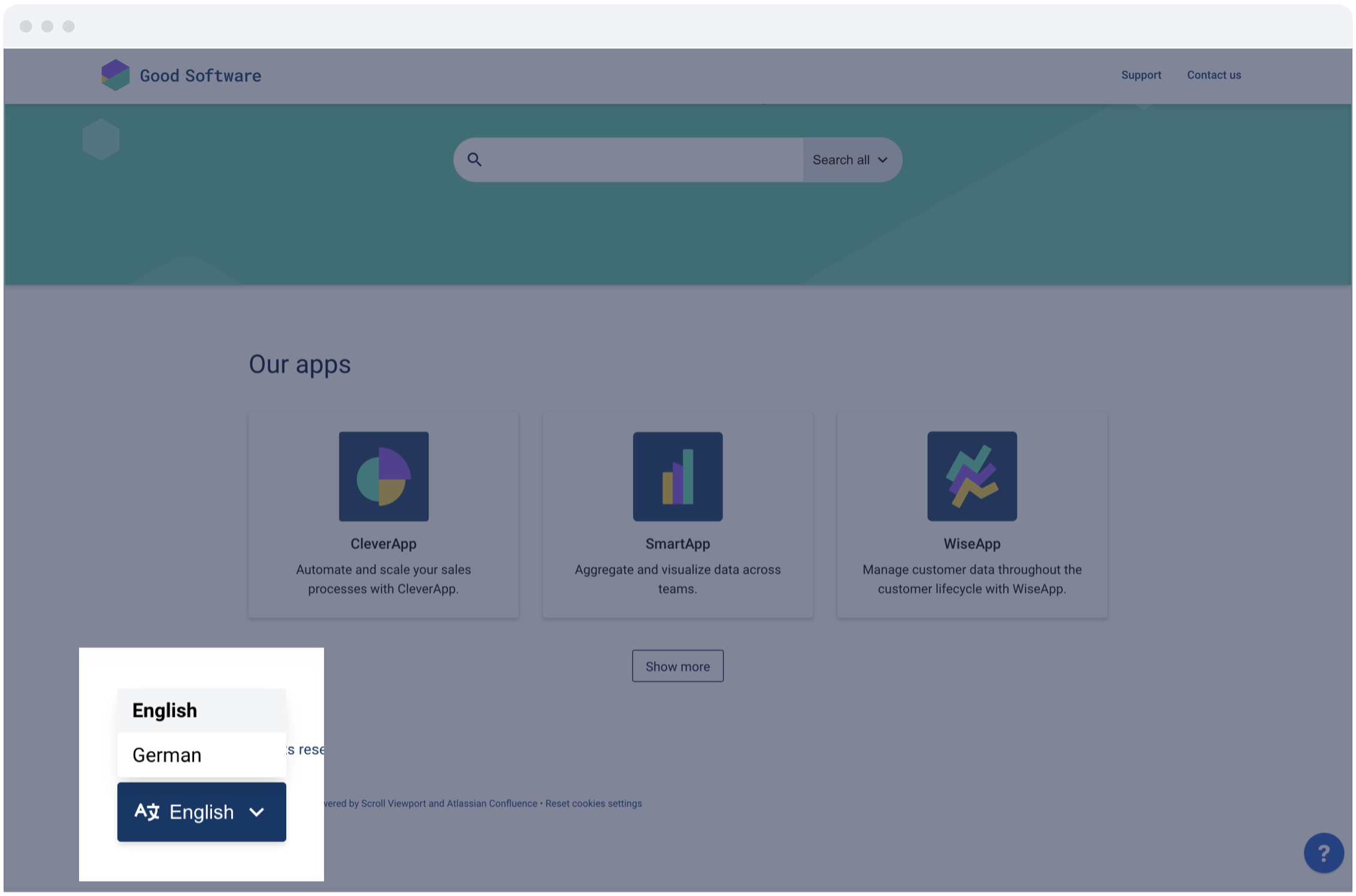Viewport: 1356px width, 896px height.
Task: Expand the English language selector
Action: pos(200,811)
